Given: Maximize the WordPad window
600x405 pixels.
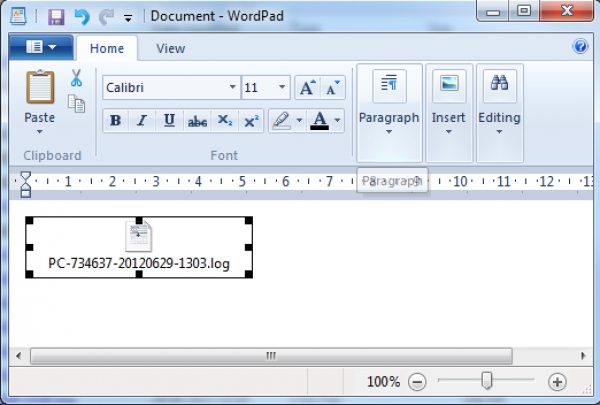Looking at the screenshot, I should [x=523, y=11].
